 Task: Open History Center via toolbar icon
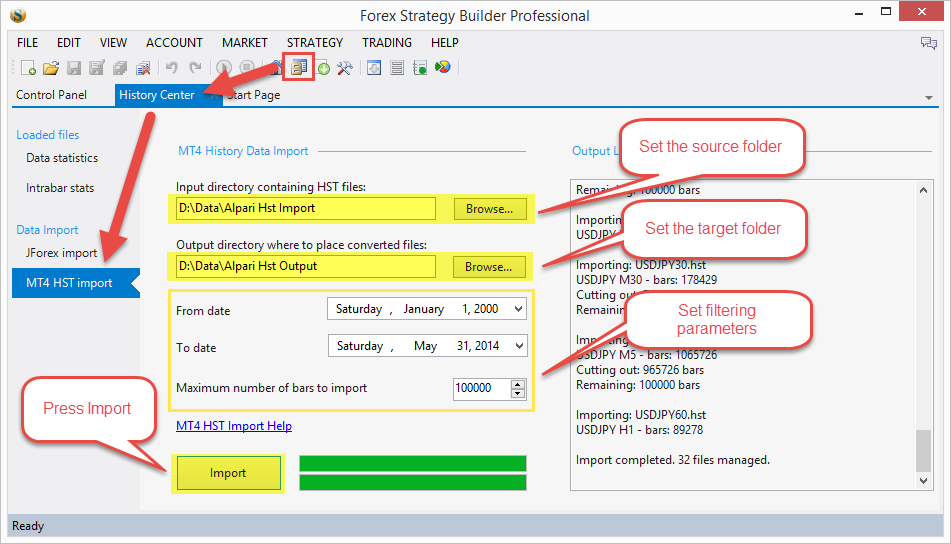pyautogui.click(x=298, y=67)
